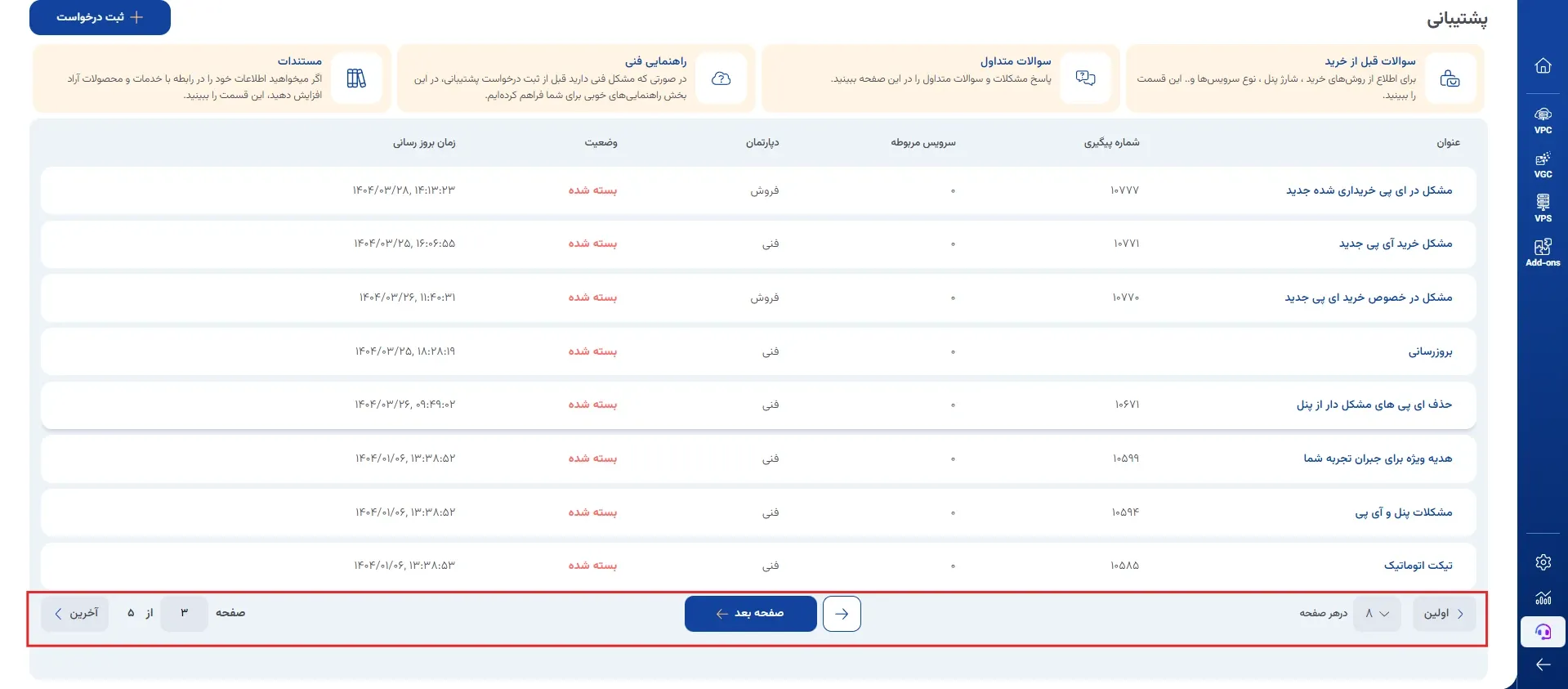Open ticket هدیه ویژه برای جبران تجربه شما
The image size is (1568, 689).
[x=1378, y=459]
